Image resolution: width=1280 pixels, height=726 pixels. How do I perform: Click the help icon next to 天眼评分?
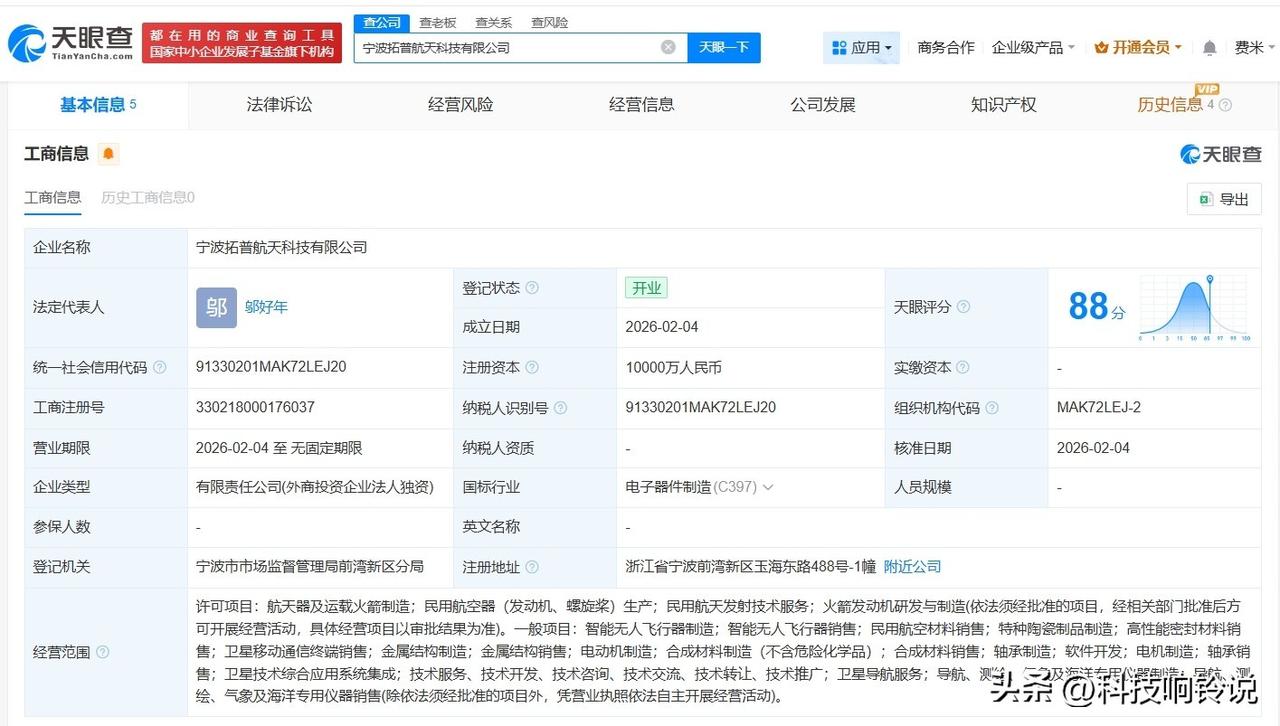click(964, 307)
